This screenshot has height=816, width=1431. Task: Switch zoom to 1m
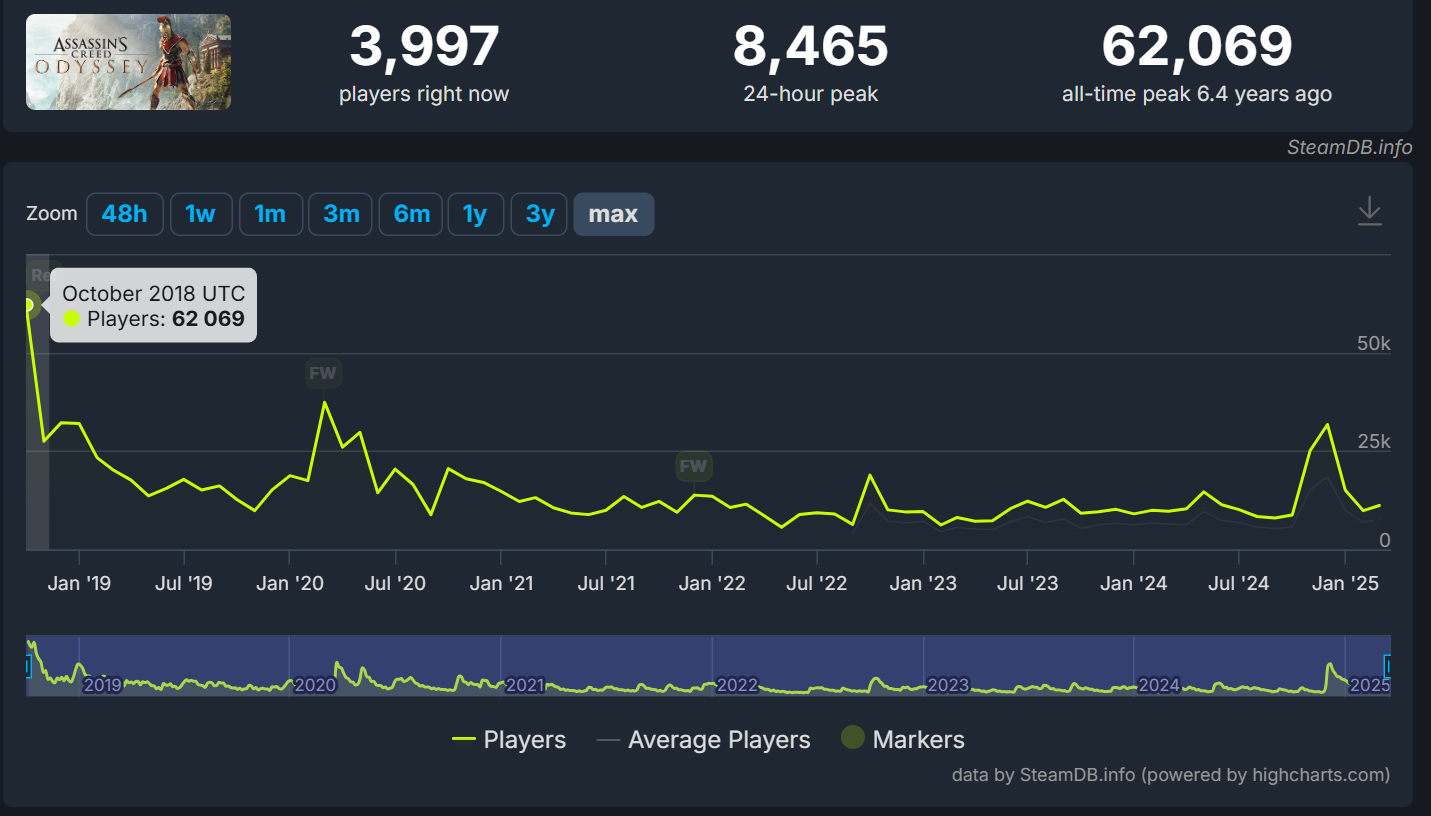coord(270,214)
